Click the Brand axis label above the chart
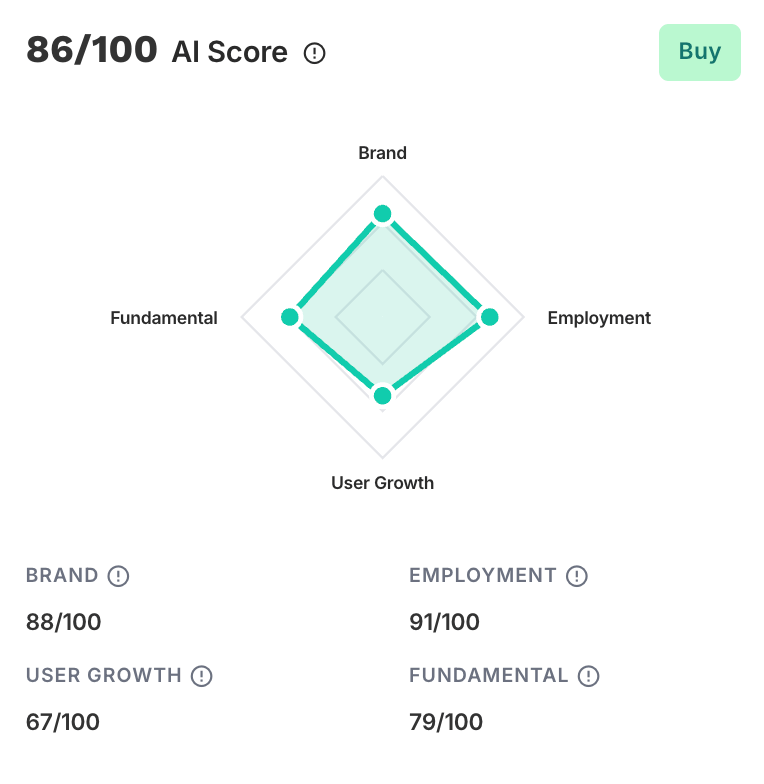The height and width of the screenshot is (784, 764). pos(382,153)
